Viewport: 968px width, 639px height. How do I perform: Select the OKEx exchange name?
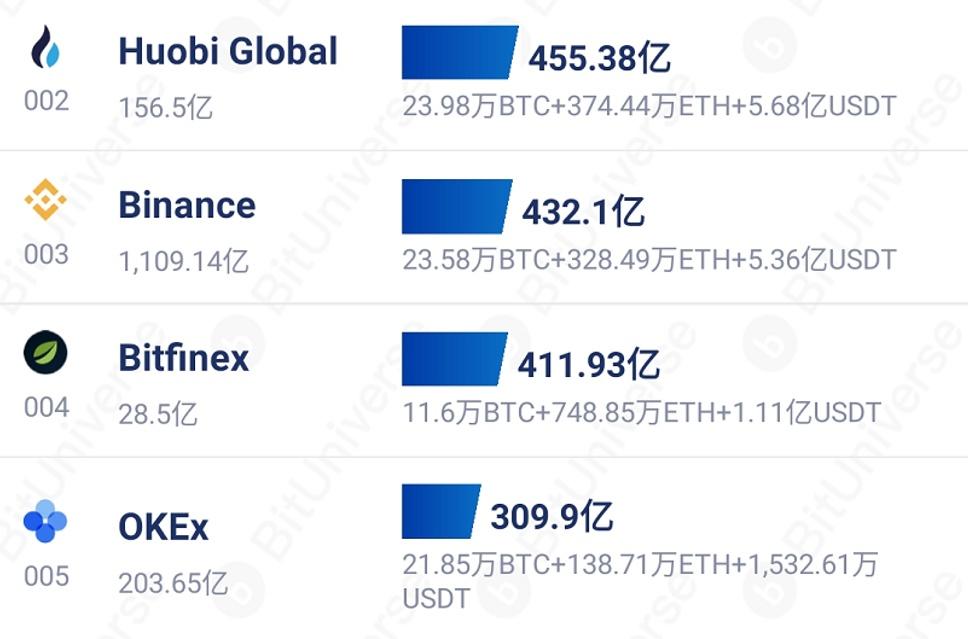[164, 527]
